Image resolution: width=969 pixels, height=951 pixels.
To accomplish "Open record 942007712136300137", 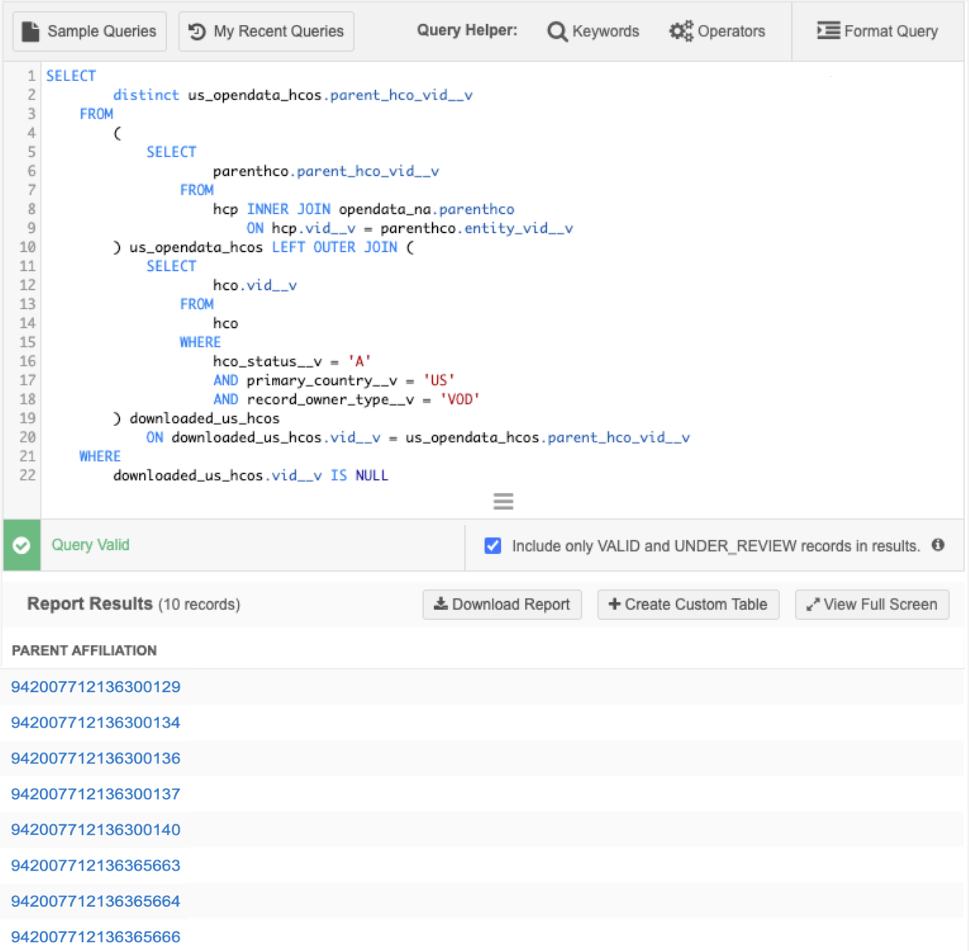I will tap(95, 794).
